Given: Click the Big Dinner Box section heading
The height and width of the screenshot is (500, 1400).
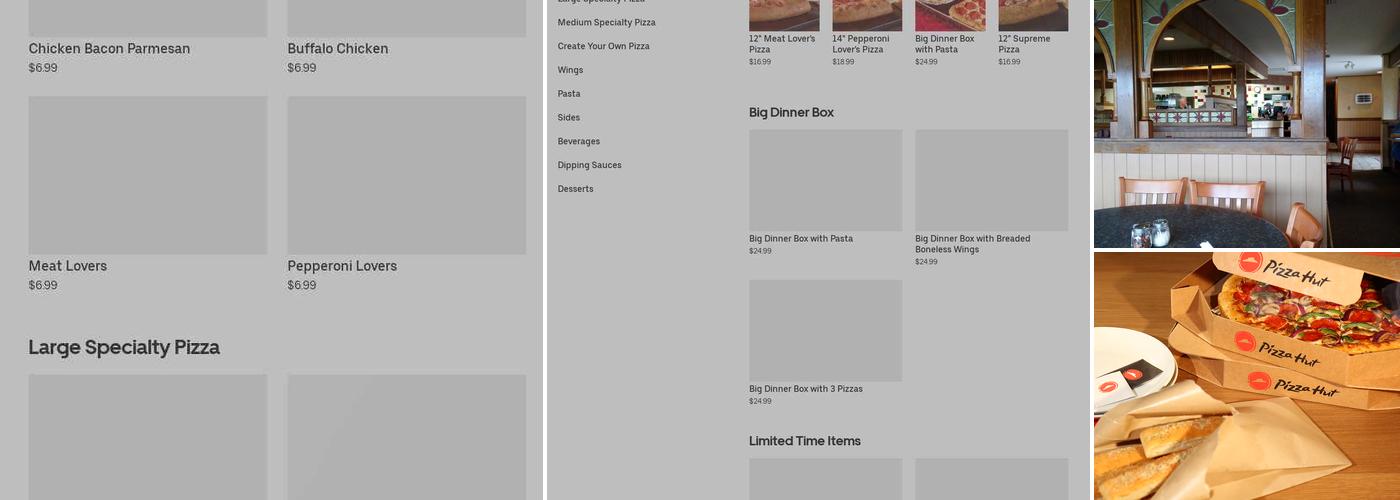Looking at the screenshot, I should pos(791,112).
